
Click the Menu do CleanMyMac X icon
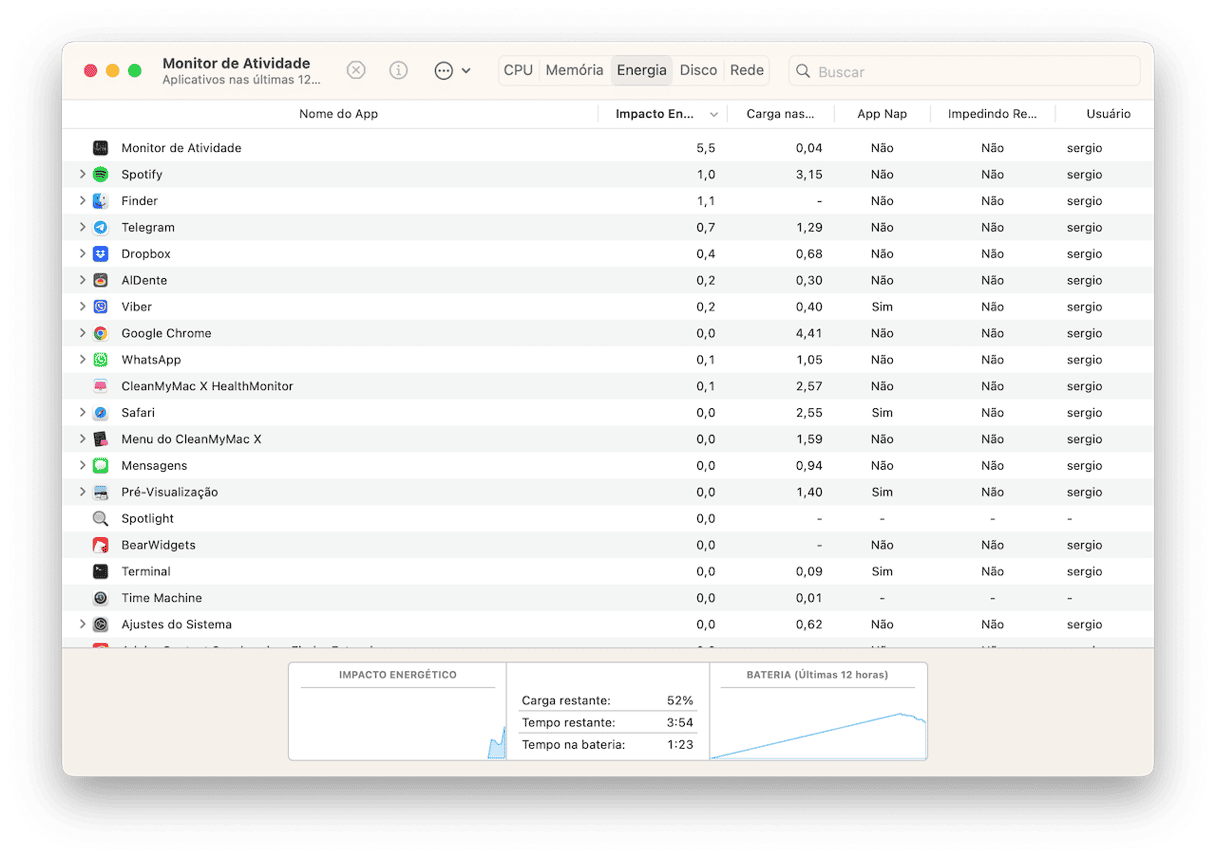pos(100,439)
